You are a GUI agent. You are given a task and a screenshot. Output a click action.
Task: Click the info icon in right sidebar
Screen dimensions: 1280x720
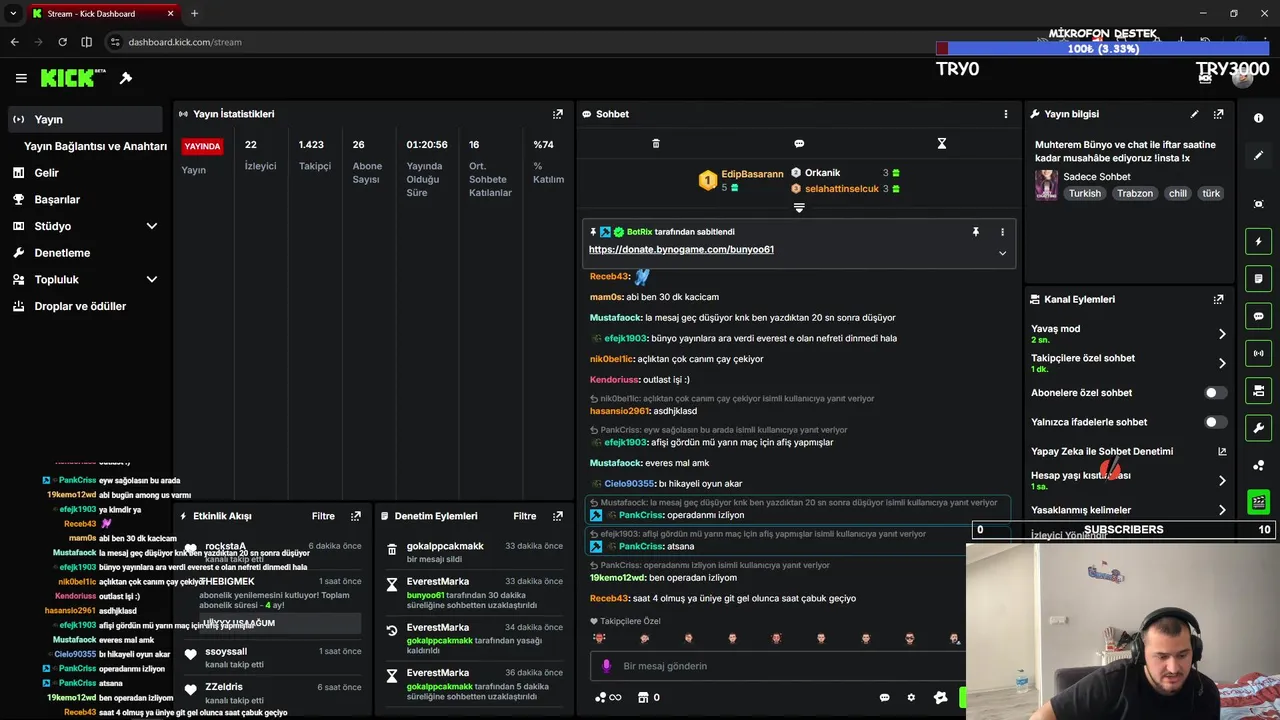click(x=1258, y=118)
